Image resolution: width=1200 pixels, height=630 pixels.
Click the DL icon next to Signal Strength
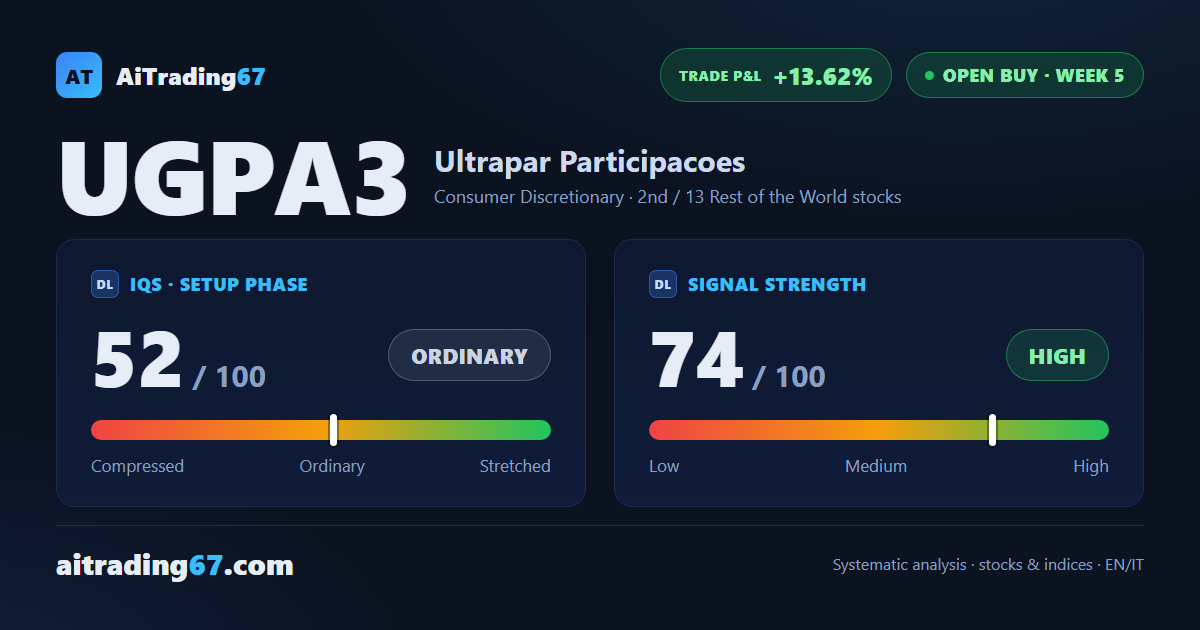coord(663,284)
